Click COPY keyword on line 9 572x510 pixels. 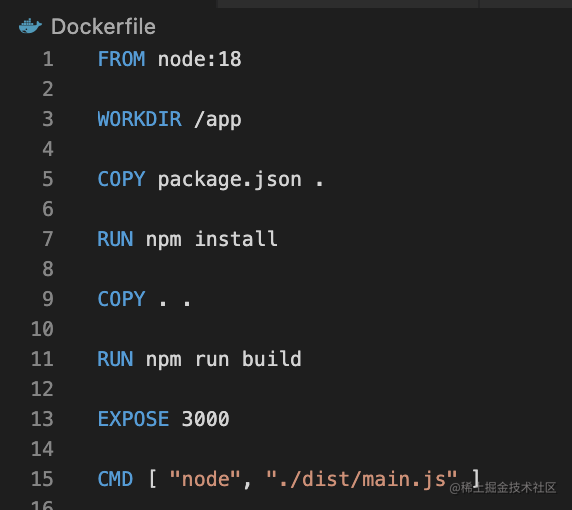(x=121, y=299)
